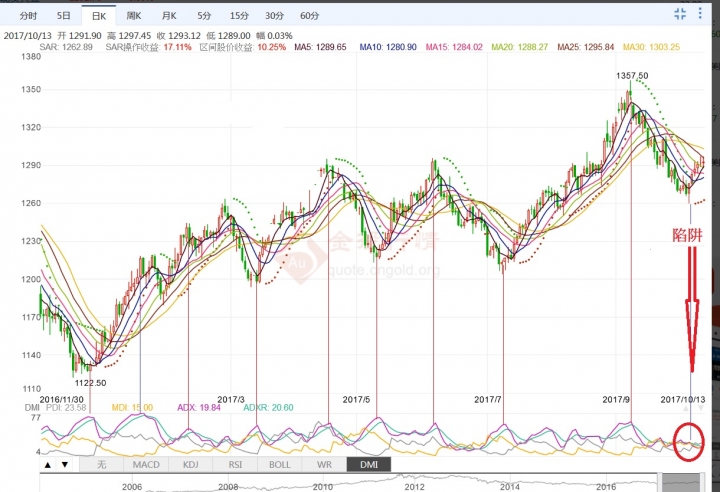Enable the MACD indicator
Image resolution: width=720 pixels, height=492 pixels.
[146, 465]
